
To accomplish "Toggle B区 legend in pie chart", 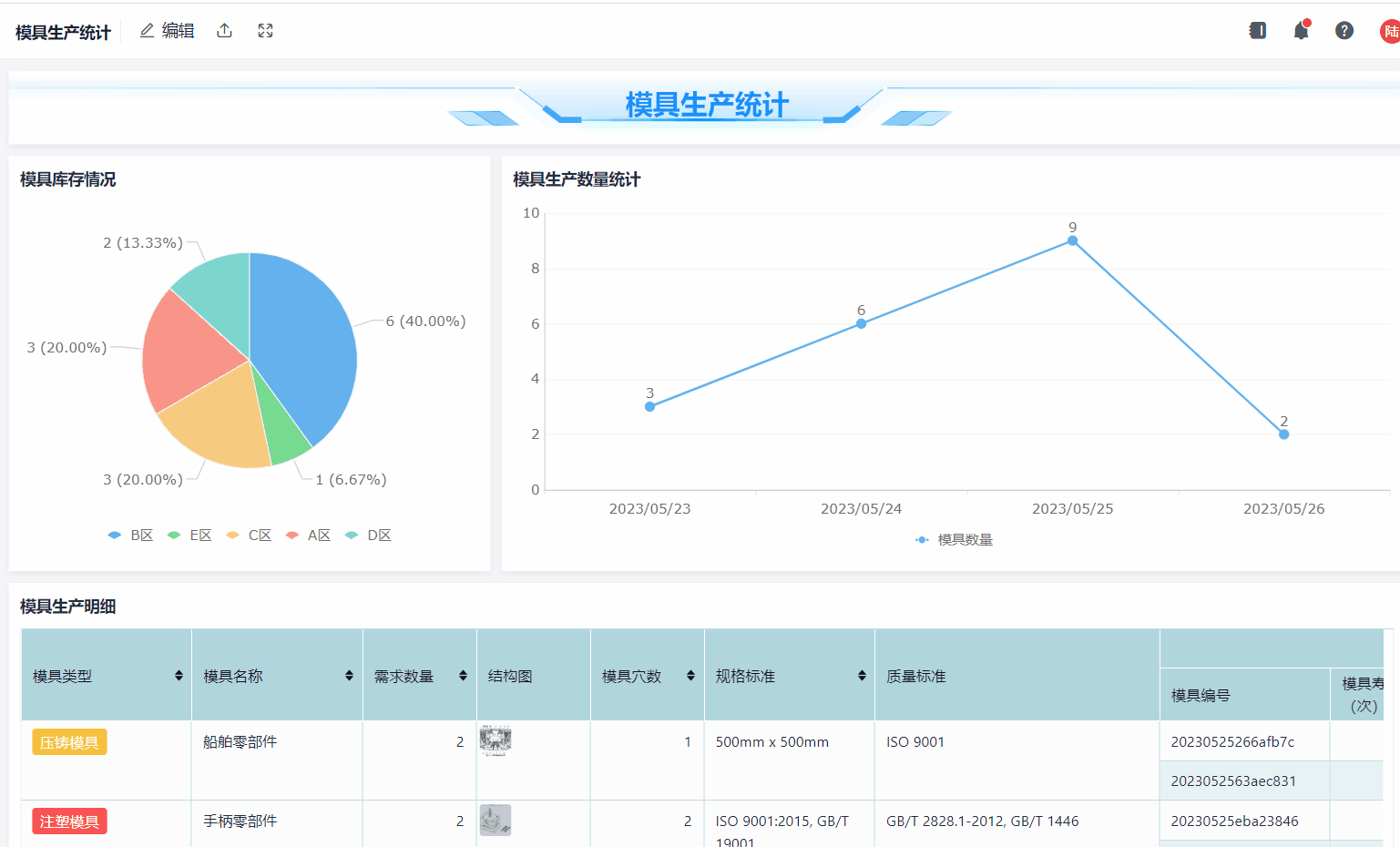I will coord(130,536).
